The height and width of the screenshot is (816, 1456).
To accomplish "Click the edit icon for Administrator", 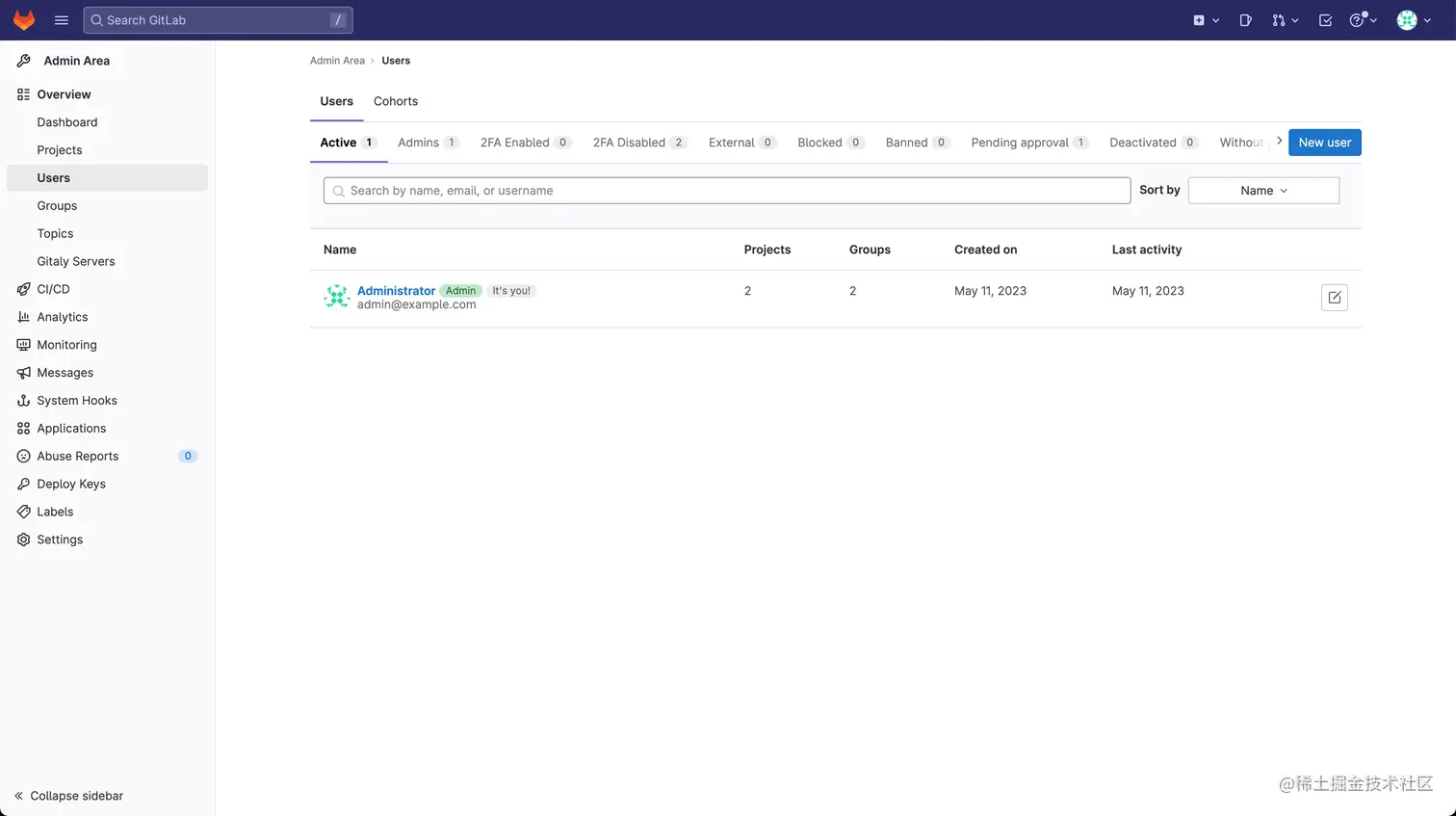I will pyautogui.click(x=1335, y=298).
